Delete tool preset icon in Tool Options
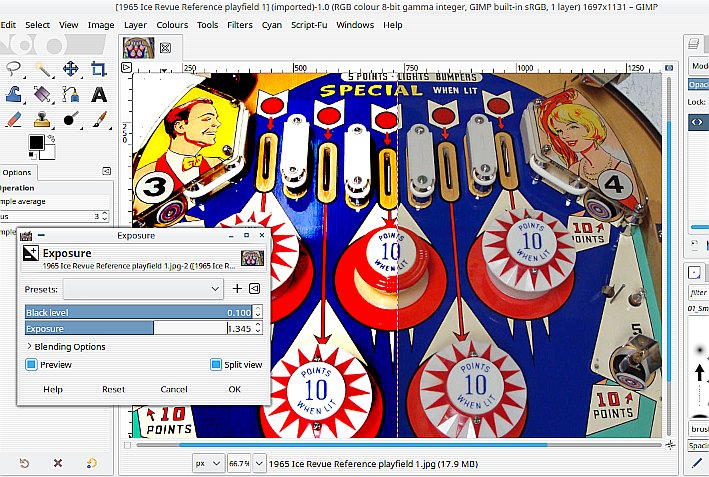709x477 pixels. pyautogui.click(x=57, y=463)
